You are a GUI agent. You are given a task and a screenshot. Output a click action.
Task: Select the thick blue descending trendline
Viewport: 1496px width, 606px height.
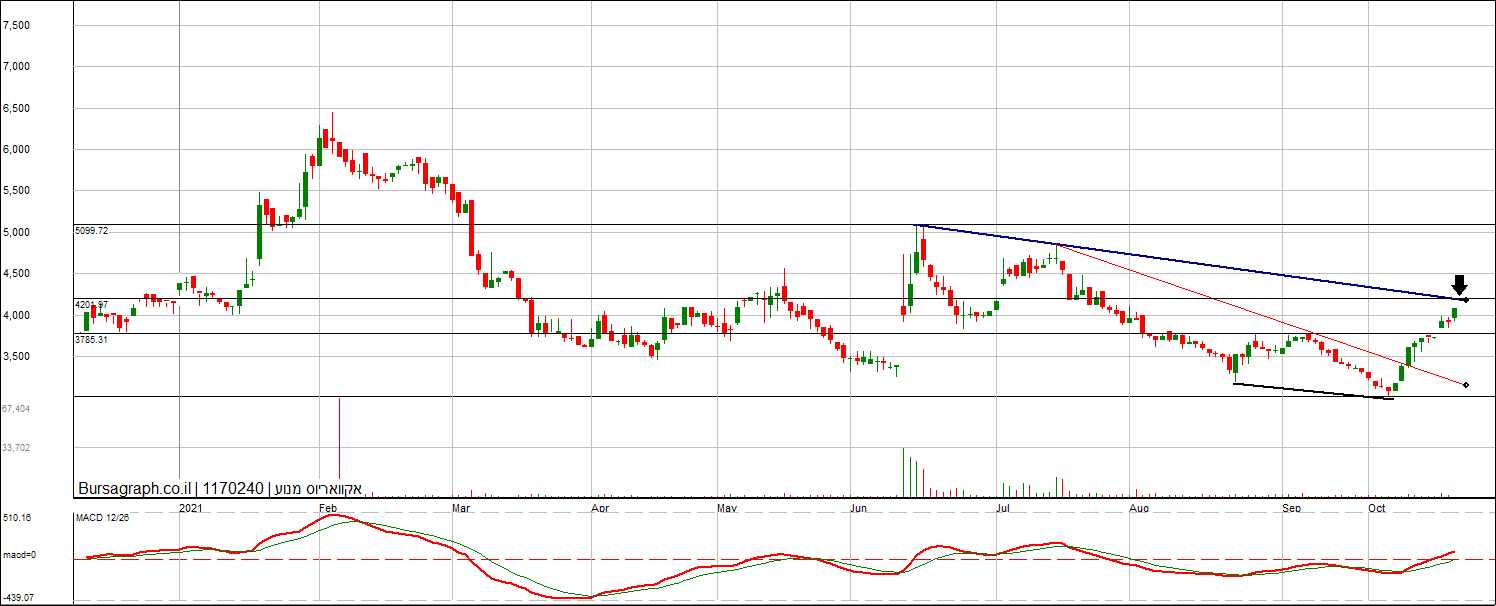point(1190,262)
